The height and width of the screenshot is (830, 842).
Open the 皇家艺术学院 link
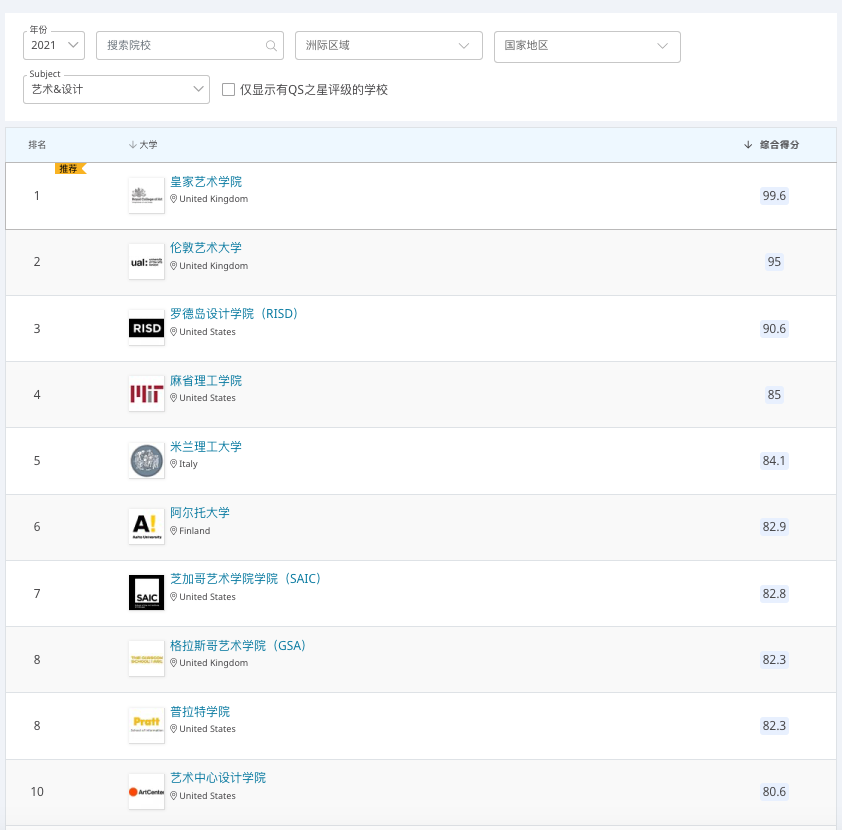coord(206,181)
